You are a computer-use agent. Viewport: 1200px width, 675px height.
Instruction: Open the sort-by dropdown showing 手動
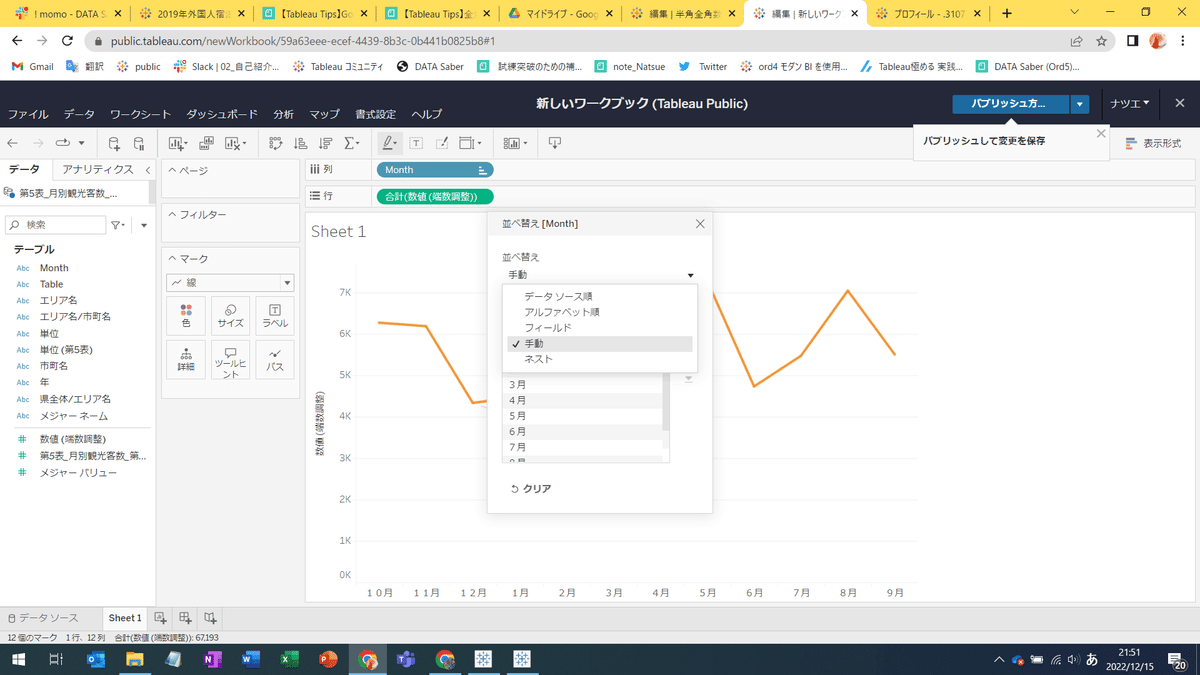click(599, 275)
